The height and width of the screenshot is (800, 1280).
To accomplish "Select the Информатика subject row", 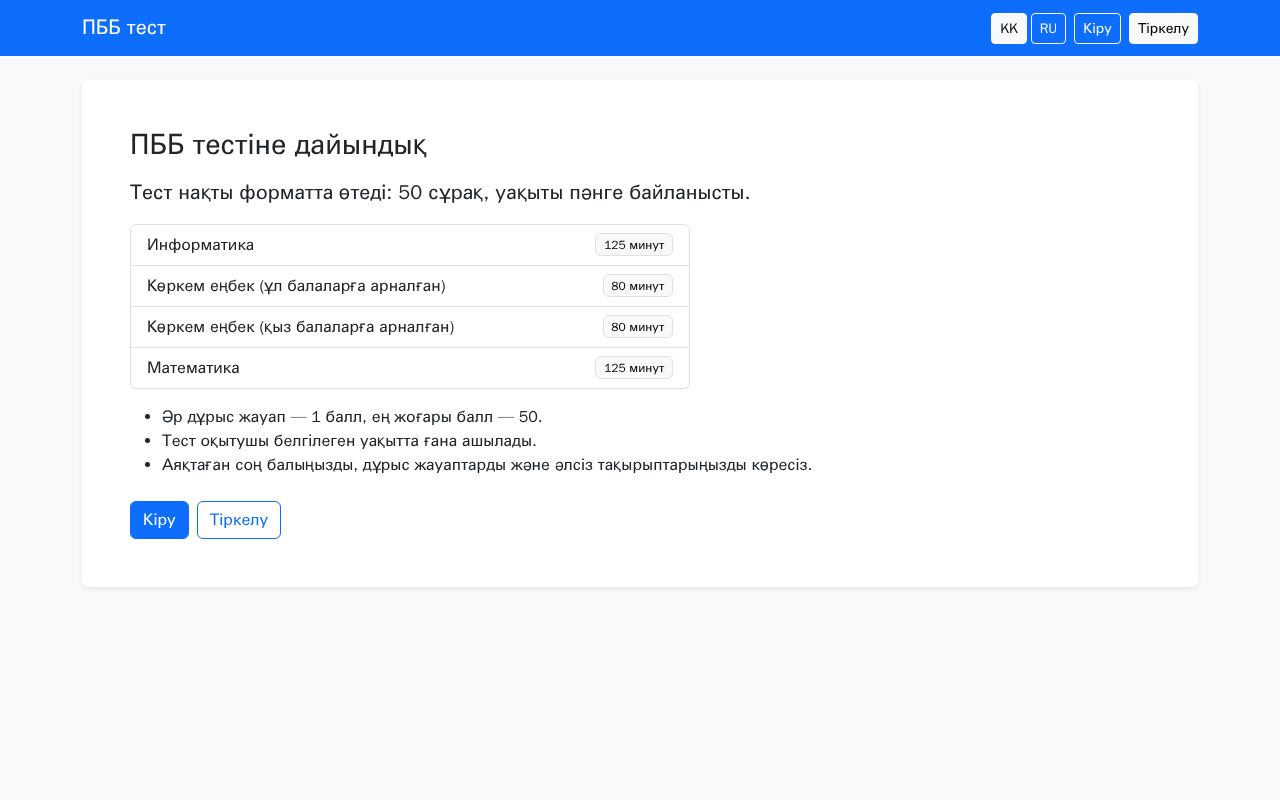I will tap(410, 245).
